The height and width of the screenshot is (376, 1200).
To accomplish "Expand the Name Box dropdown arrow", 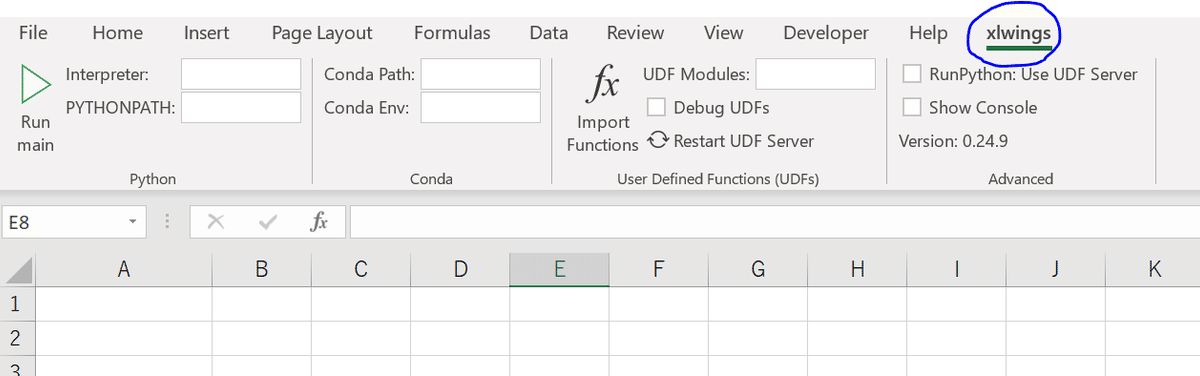I will coord(133,223).
